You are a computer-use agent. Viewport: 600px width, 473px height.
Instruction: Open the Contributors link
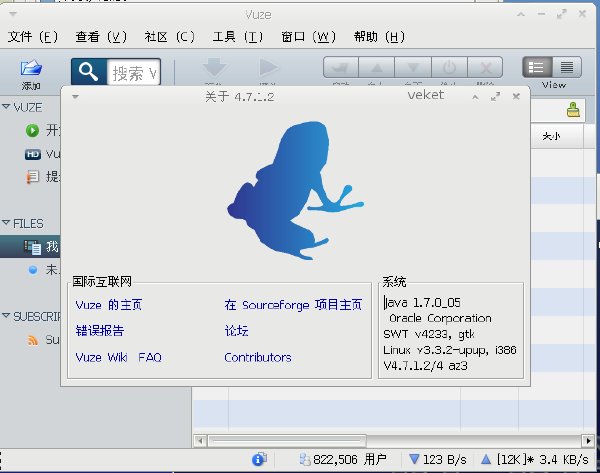(258, 357)
